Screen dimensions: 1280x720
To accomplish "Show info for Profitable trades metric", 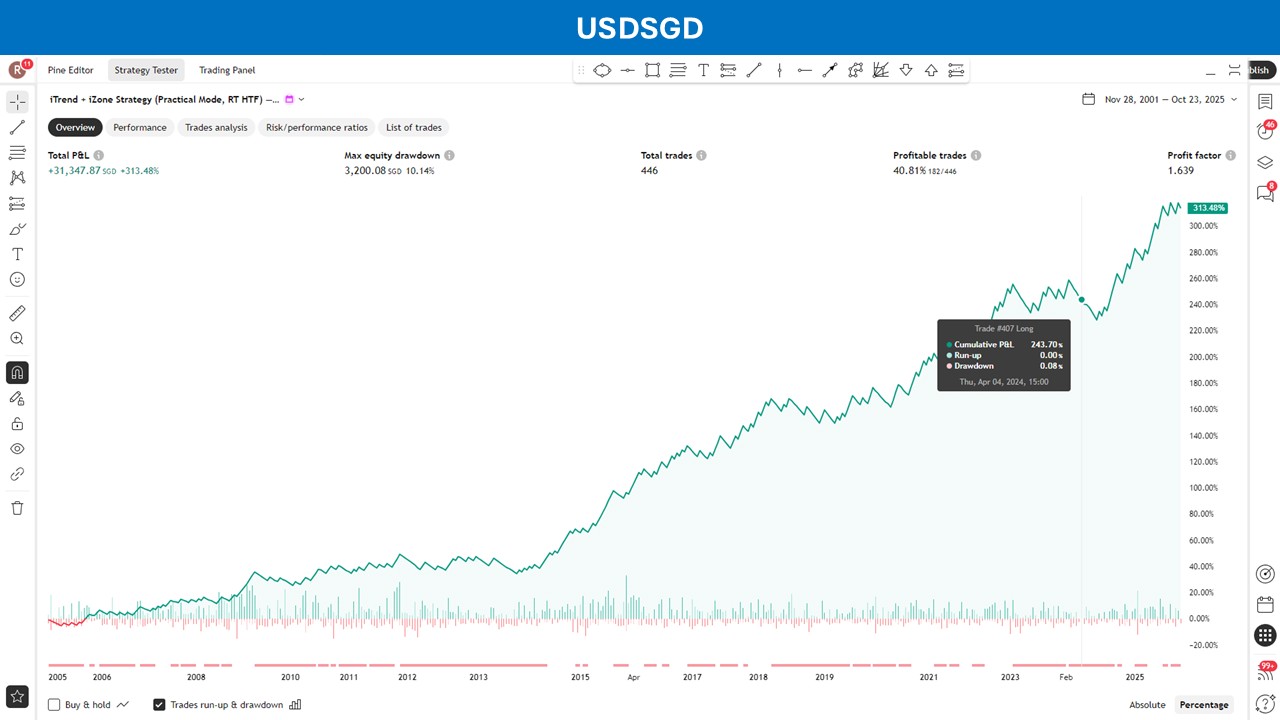I will tap(976, 156).
